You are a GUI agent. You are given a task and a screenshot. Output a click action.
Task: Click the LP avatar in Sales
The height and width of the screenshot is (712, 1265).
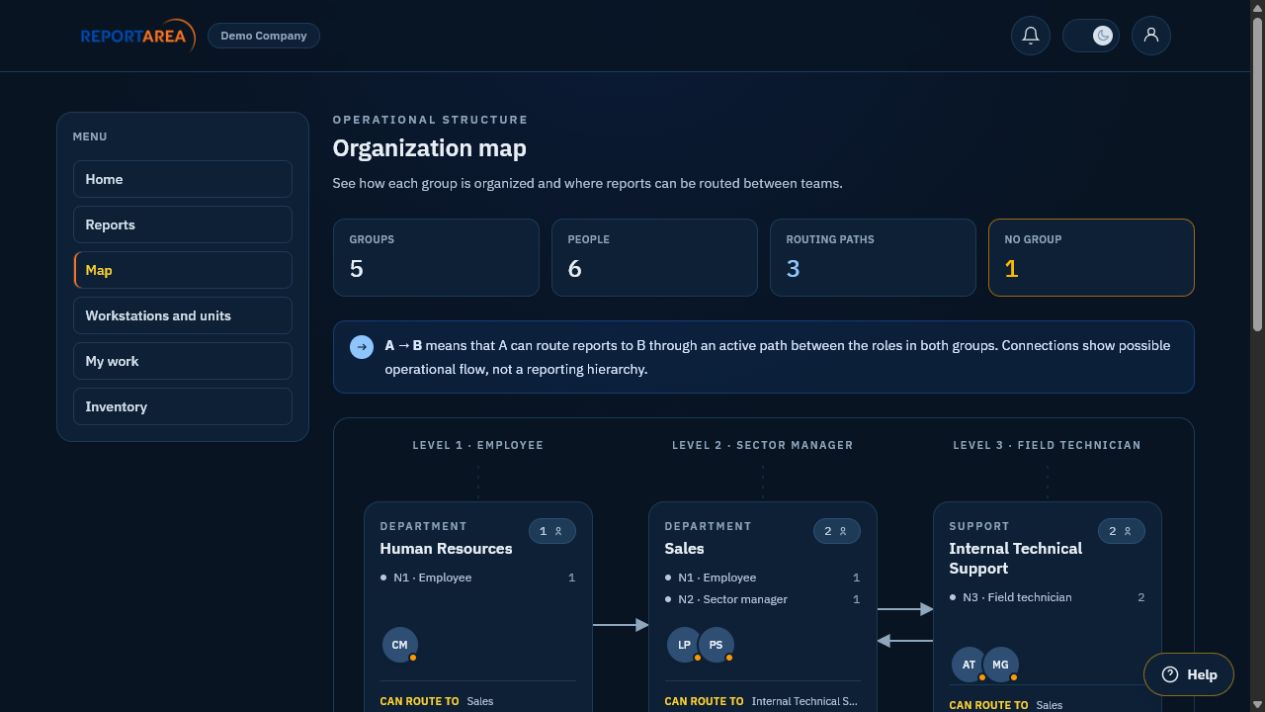point(684,645)
